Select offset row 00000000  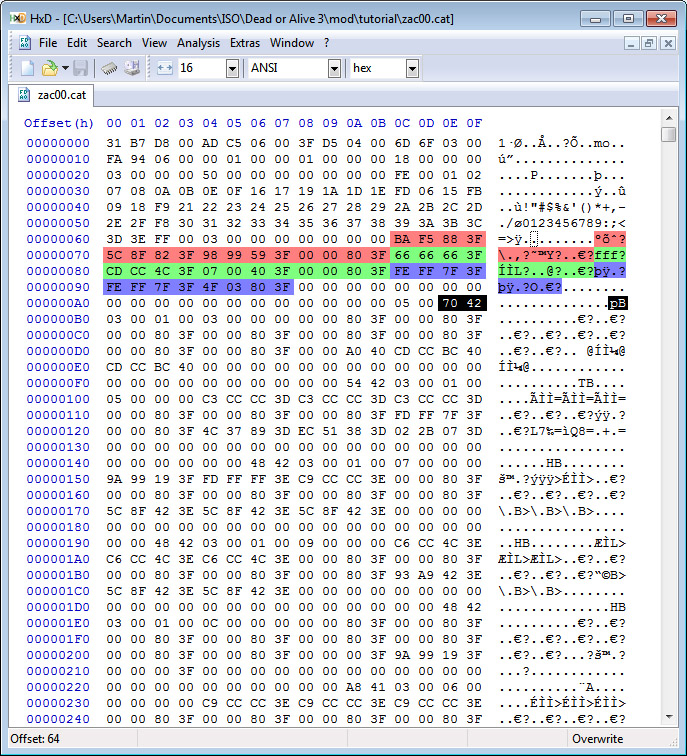tap(58, 143)
